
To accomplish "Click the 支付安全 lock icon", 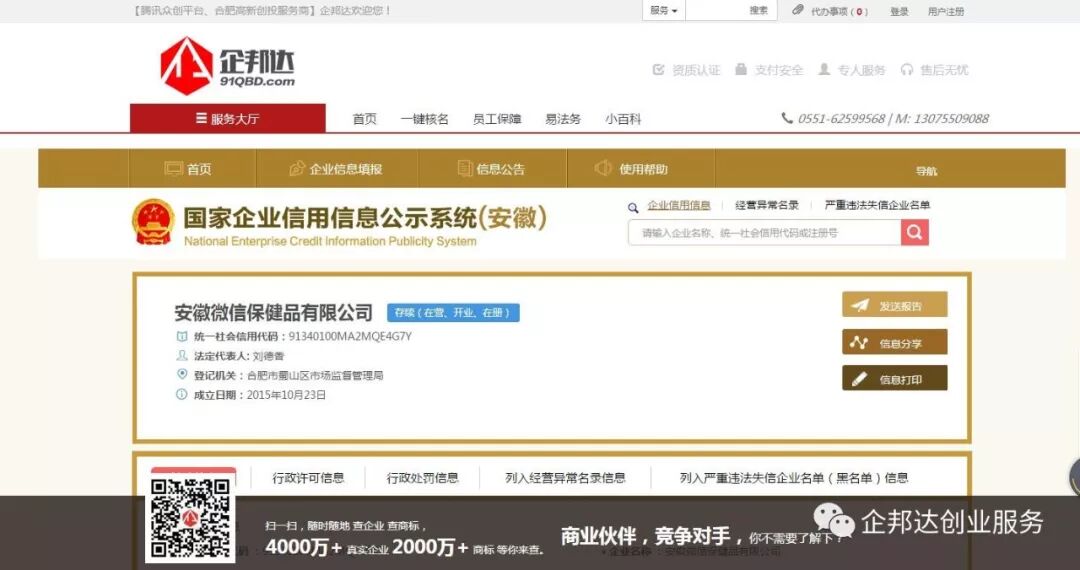I will (x=740, y=69).
